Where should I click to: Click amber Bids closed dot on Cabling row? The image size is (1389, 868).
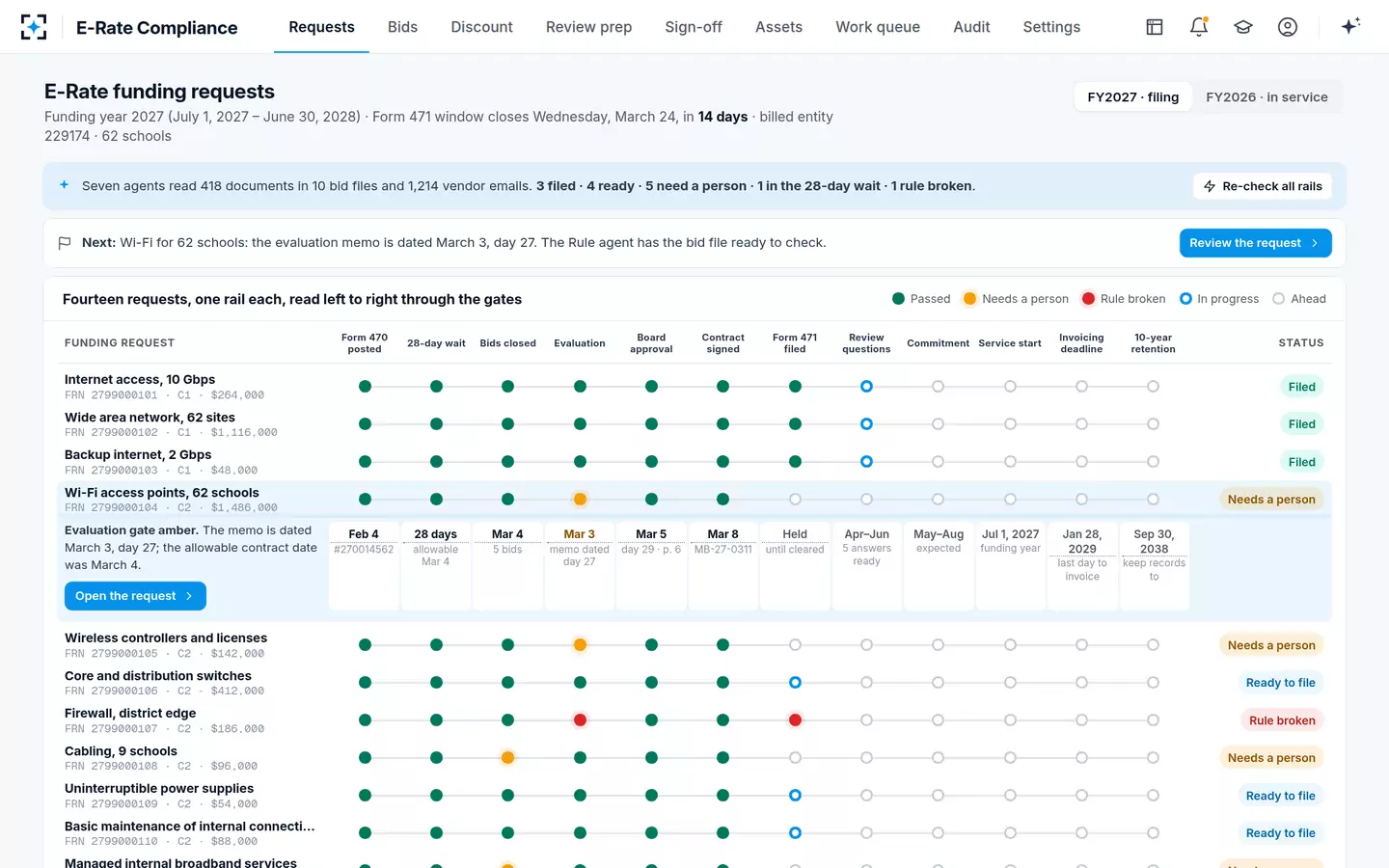point(508,758)
